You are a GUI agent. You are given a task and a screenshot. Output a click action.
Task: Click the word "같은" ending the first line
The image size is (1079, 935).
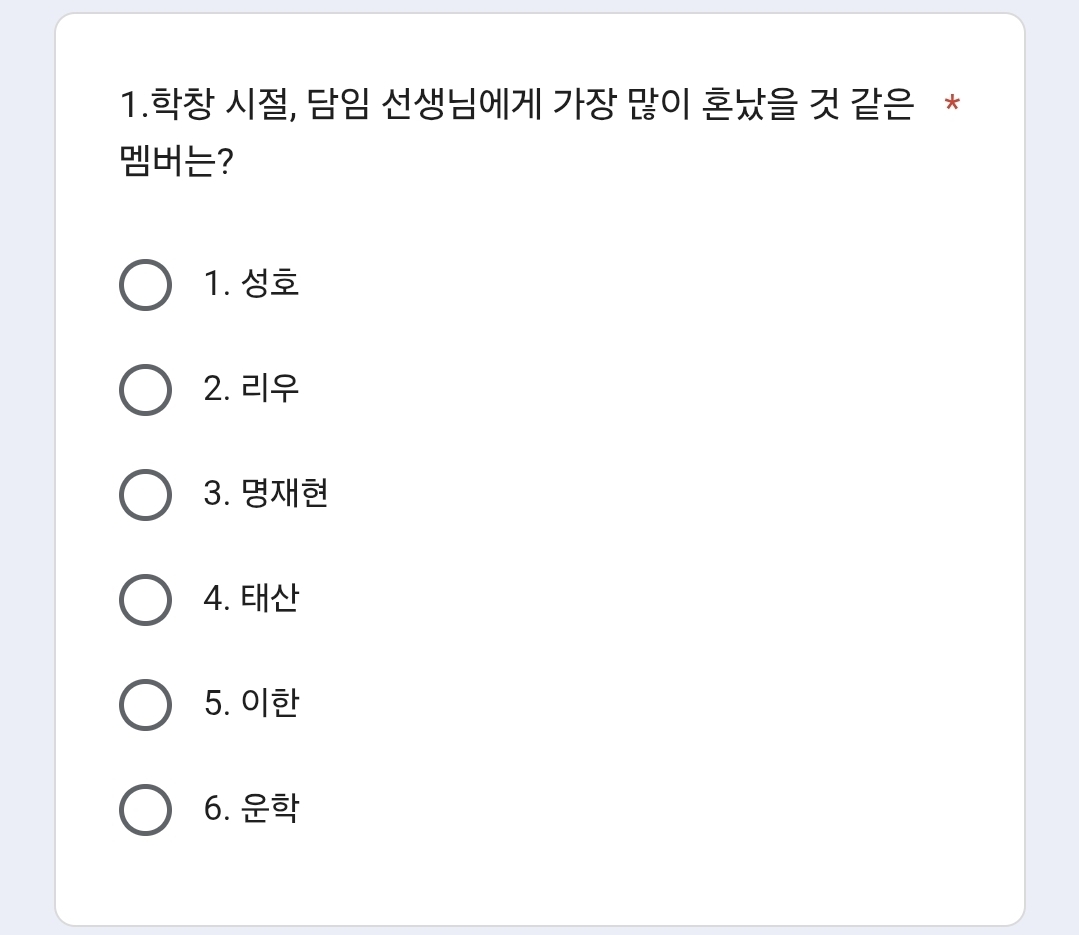click(885, 105)
